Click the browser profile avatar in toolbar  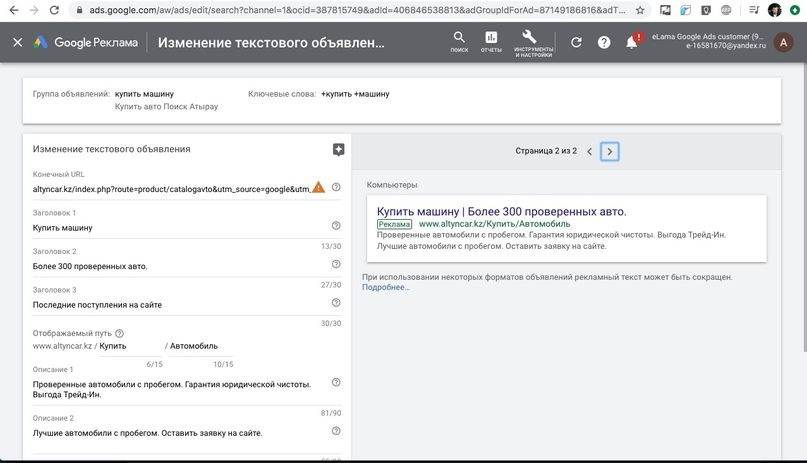tap(775, 10)
